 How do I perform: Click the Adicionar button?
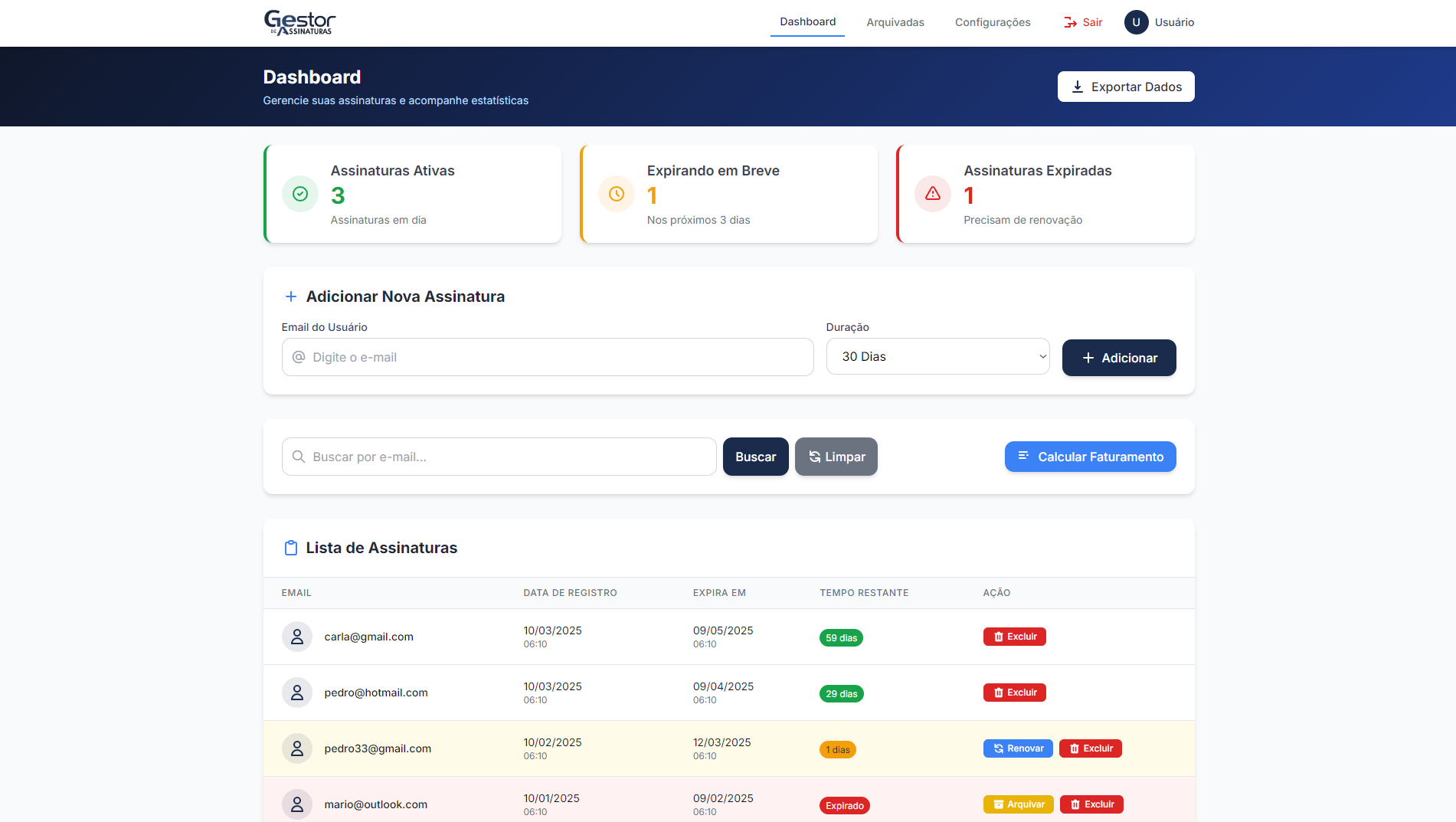[1119, 358]
